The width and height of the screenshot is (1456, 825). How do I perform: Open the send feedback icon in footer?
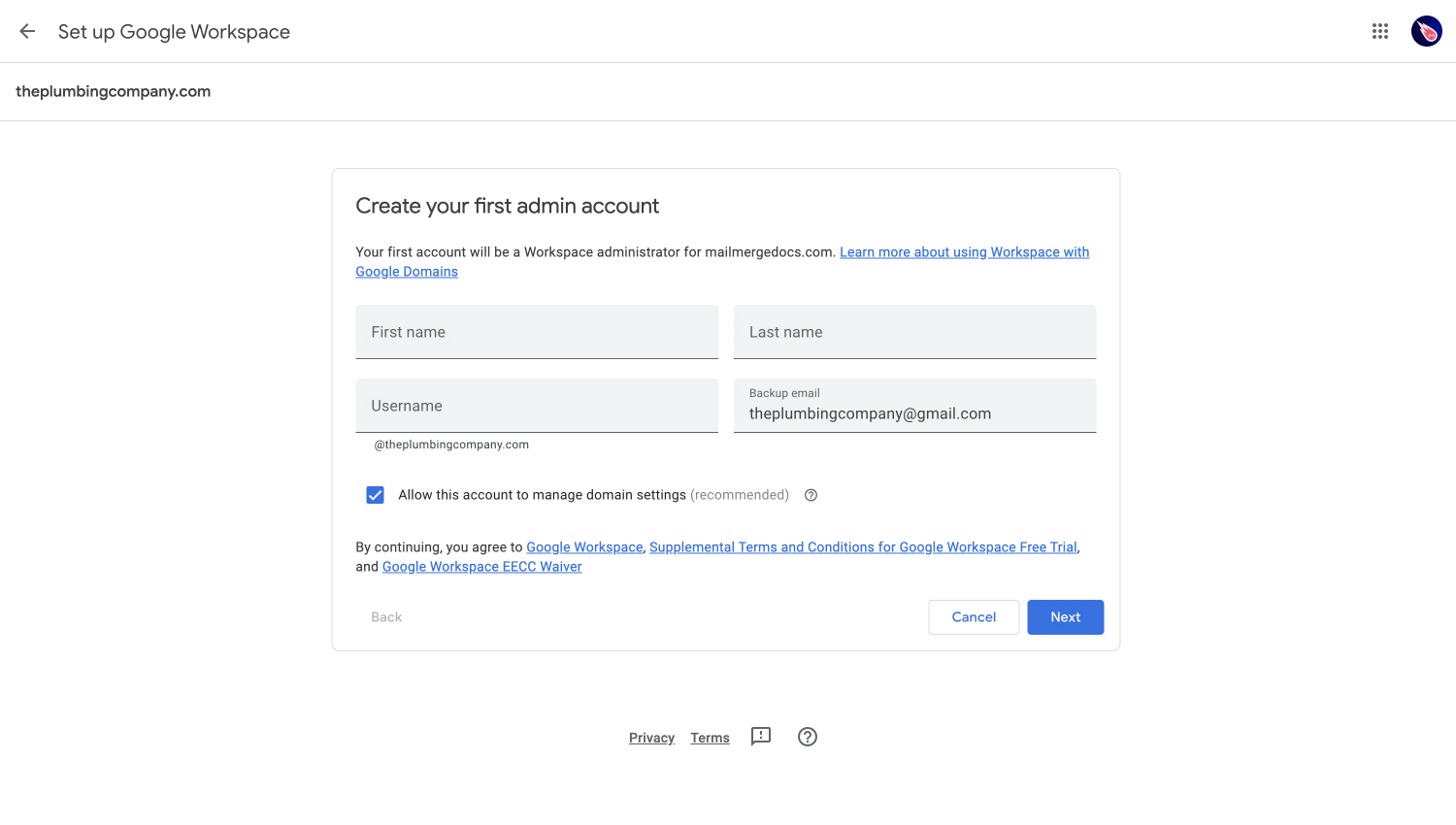(x=761, y=737)
